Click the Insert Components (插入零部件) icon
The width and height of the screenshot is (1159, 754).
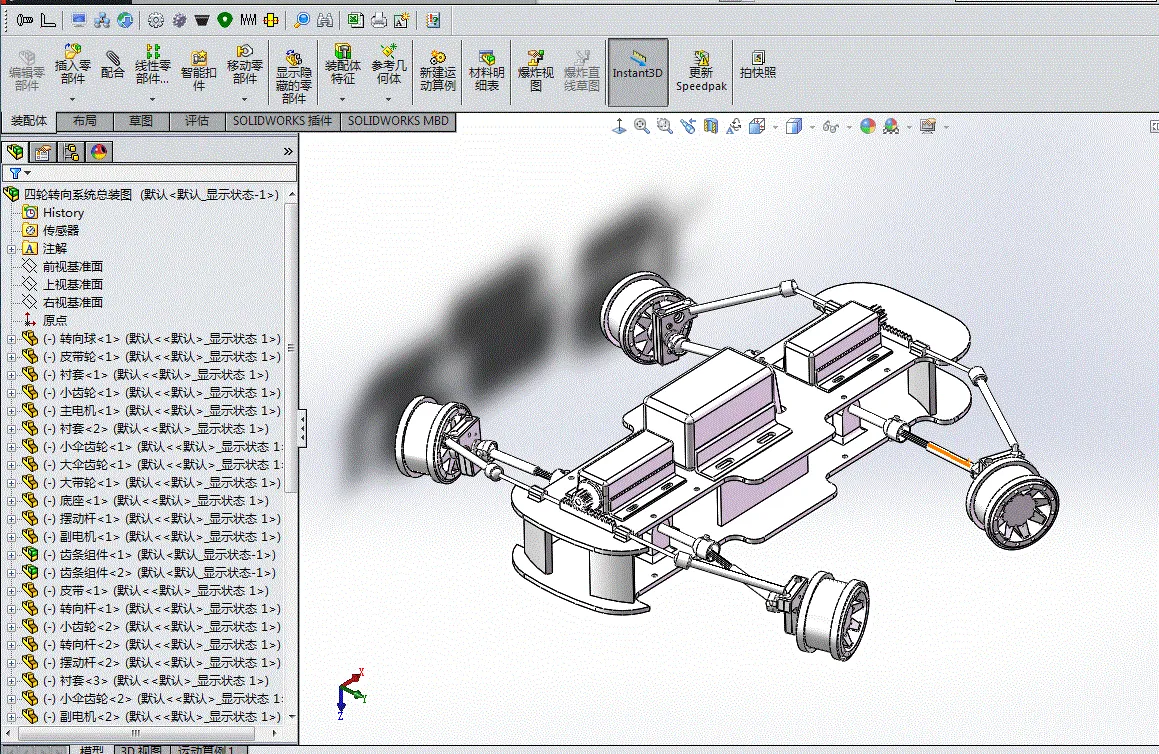pos(72,65)
